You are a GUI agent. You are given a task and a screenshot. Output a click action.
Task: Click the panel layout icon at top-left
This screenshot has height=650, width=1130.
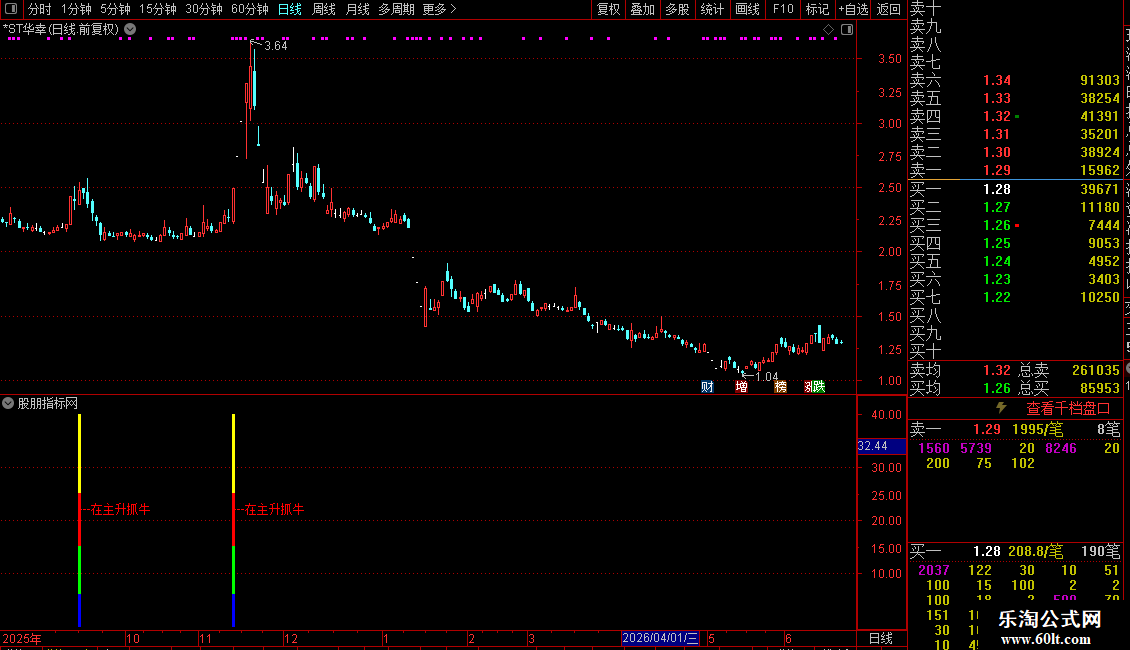coord(11,9)
